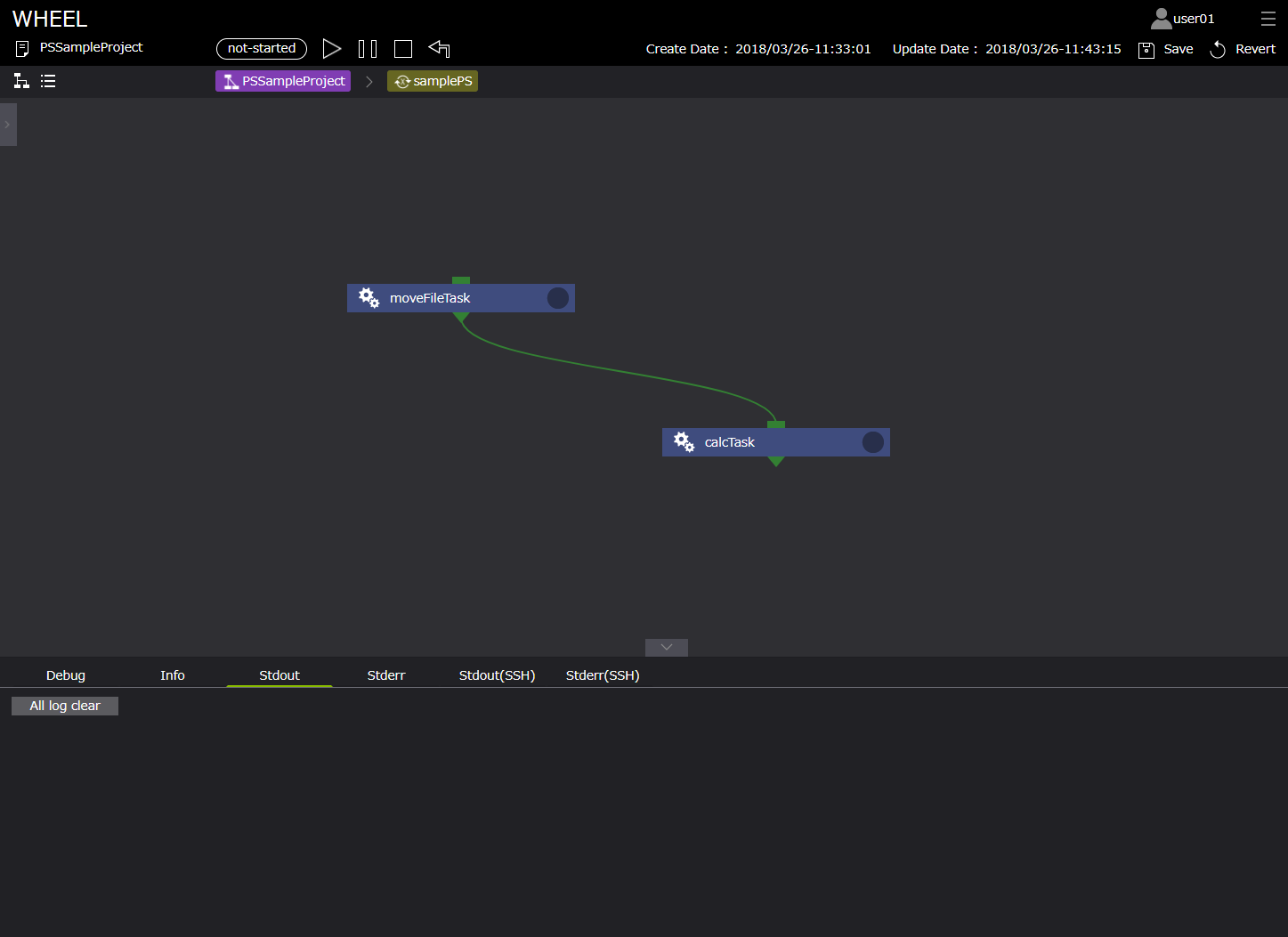Switch to the graph view icon
The height and width of the screenshot is (937, 1288).
21,81
